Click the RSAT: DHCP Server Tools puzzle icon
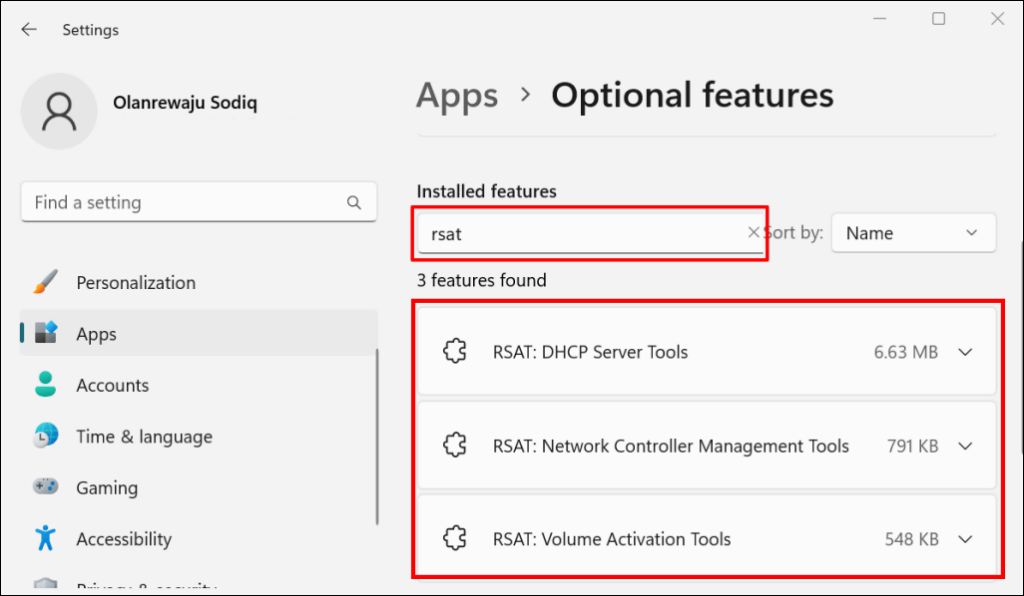The image size is (1024, 596). pos(455,352)
